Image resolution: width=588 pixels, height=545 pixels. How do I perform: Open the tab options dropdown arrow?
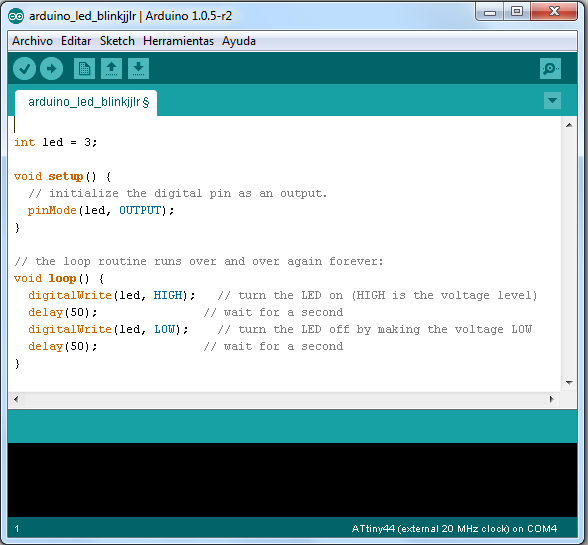[x=552, y=101]
